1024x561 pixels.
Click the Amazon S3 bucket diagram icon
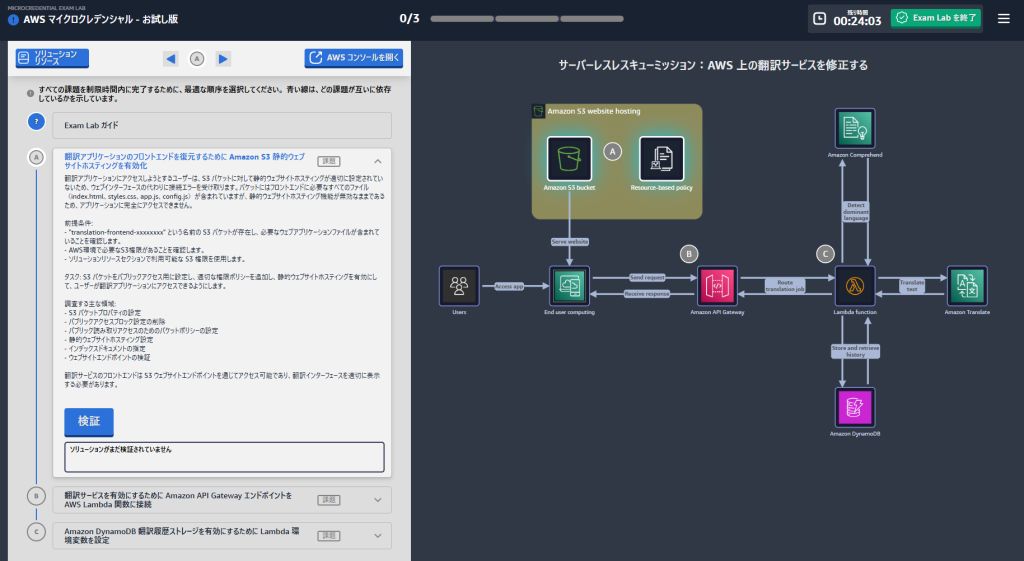(x=569, y=159)
